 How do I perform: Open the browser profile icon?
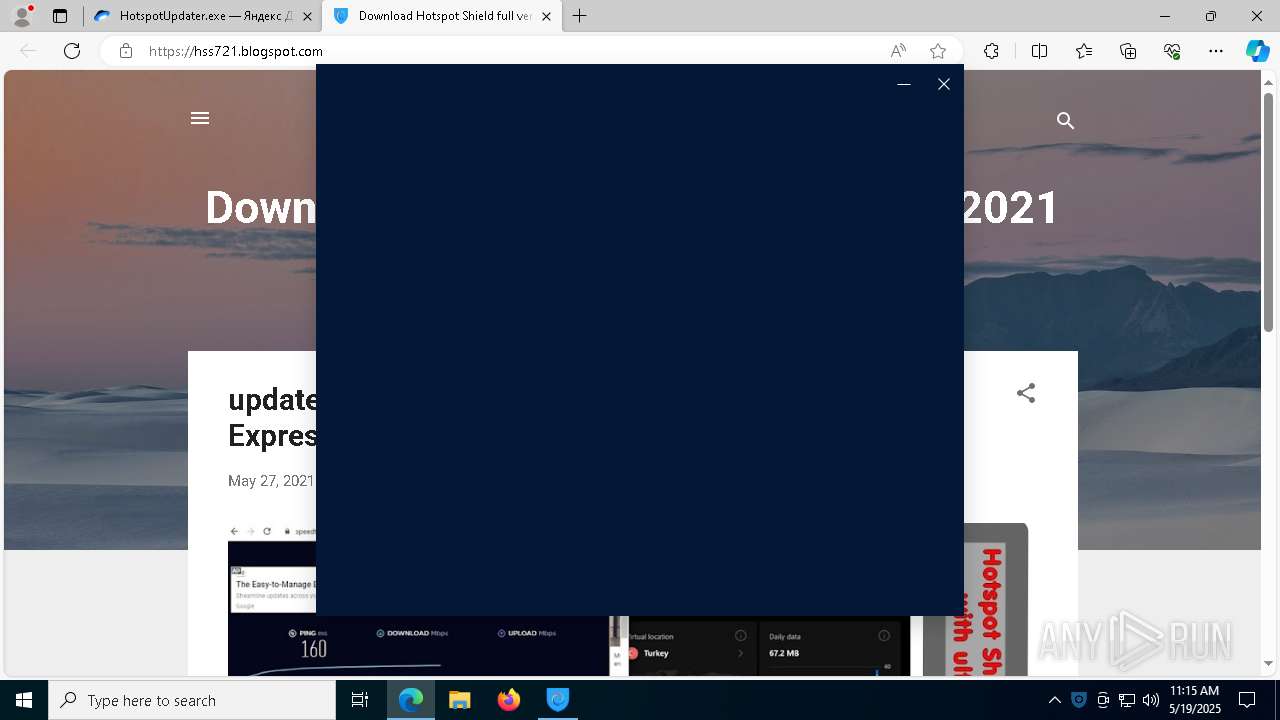click(x=22, y=16)
